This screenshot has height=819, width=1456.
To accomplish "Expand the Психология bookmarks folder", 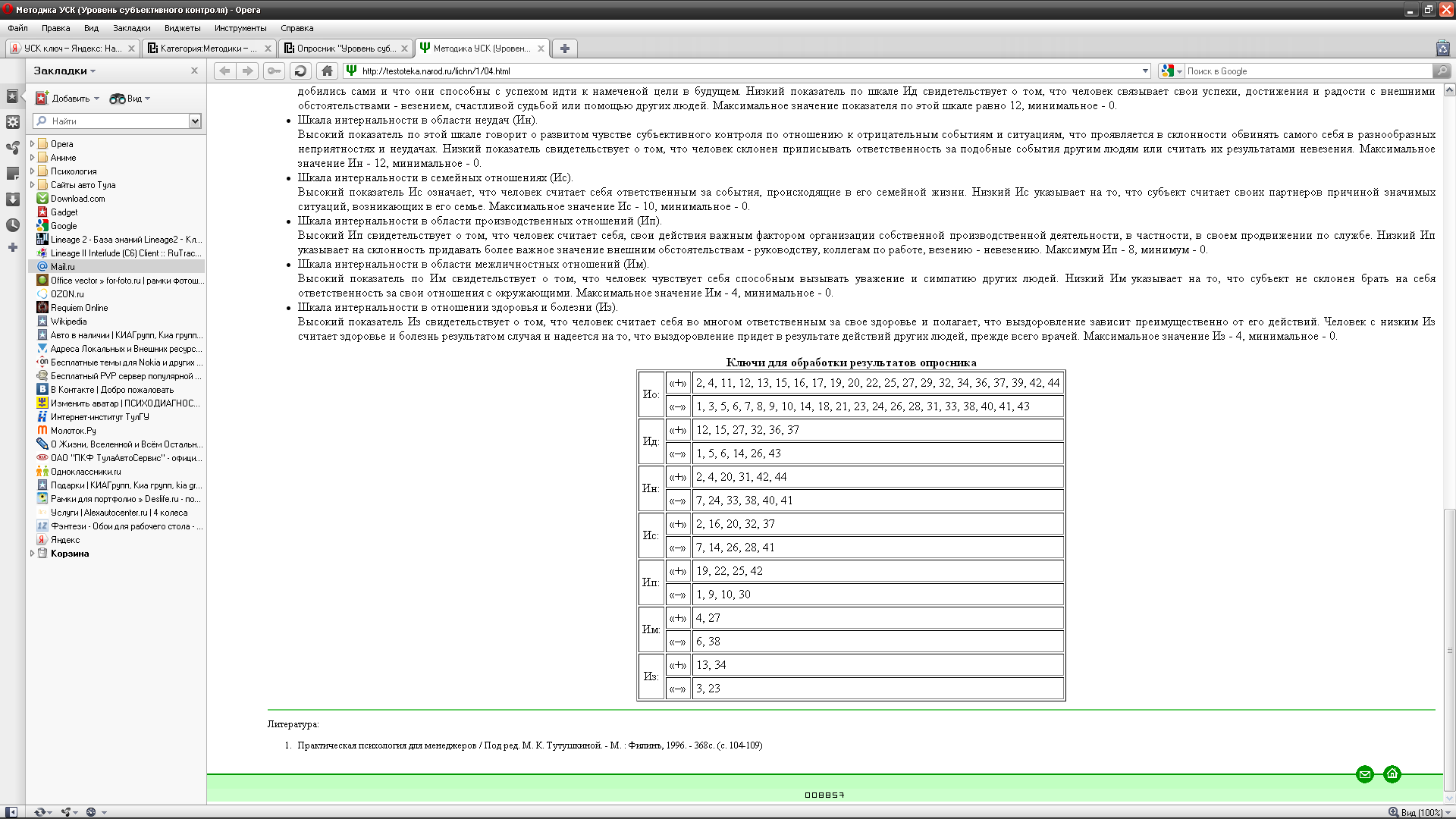I will tap(32, 171).
